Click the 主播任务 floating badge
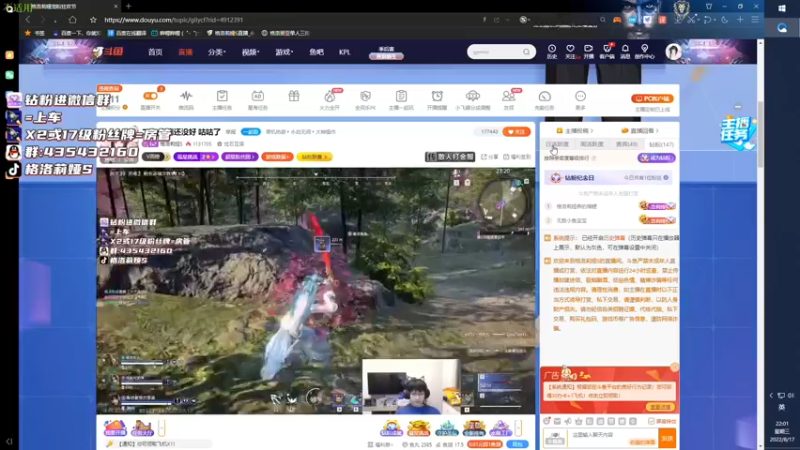Viewport: 800px width, 450px height. tap(738, 133)
